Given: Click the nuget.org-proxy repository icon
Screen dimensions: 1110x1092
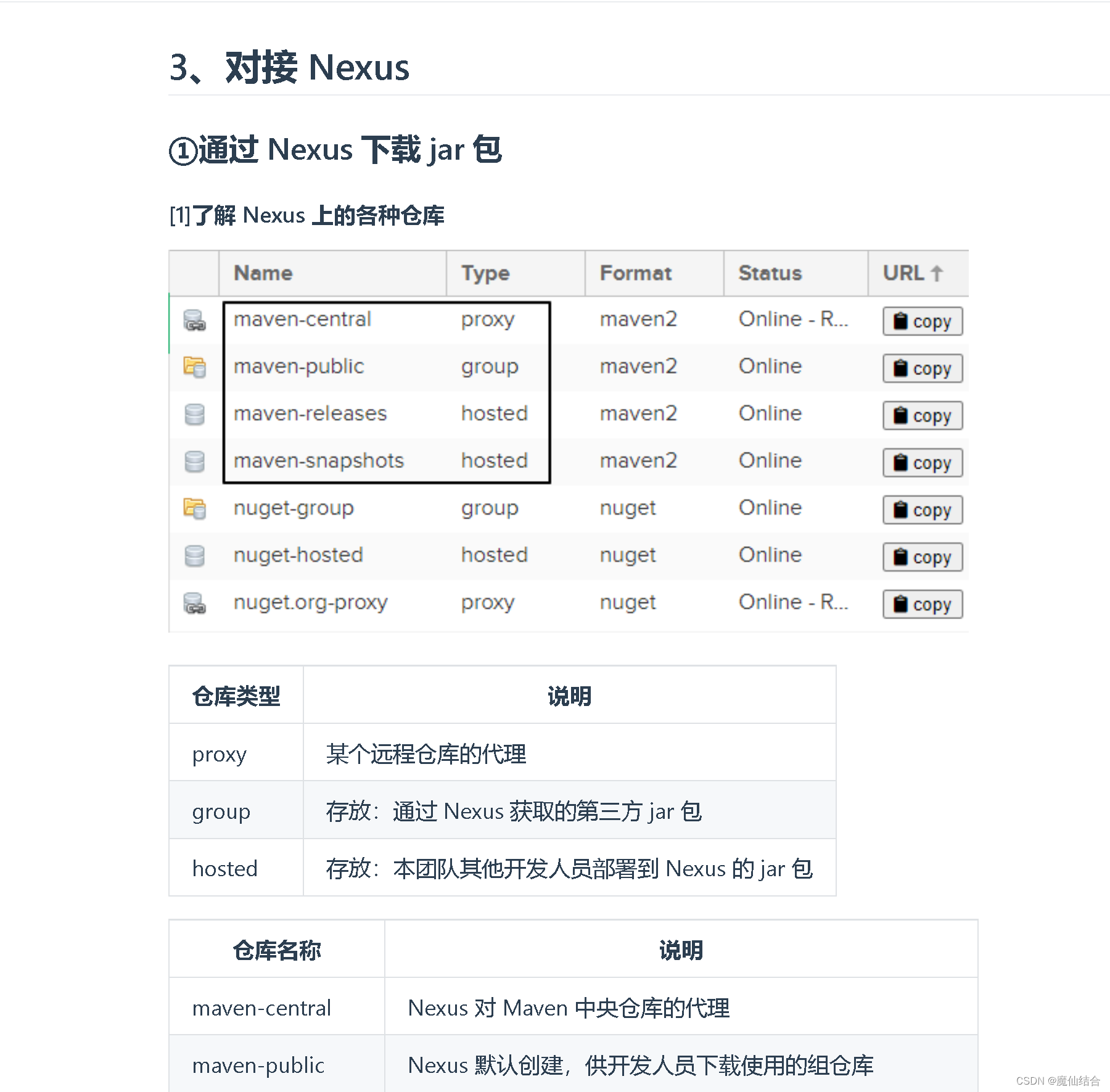Looking at the screenshot, I should coord(194,603).
